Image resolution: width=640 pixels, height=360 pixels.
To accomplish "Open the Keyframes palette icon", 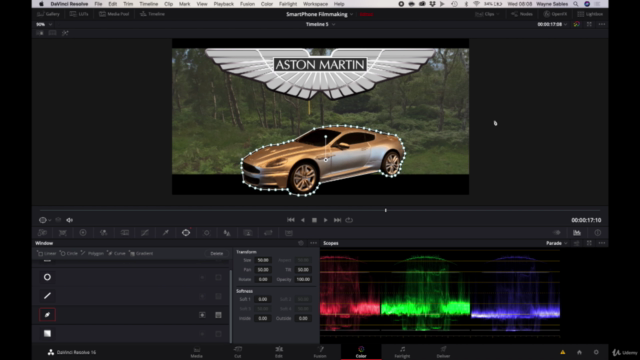I will (x=557, y=233).
